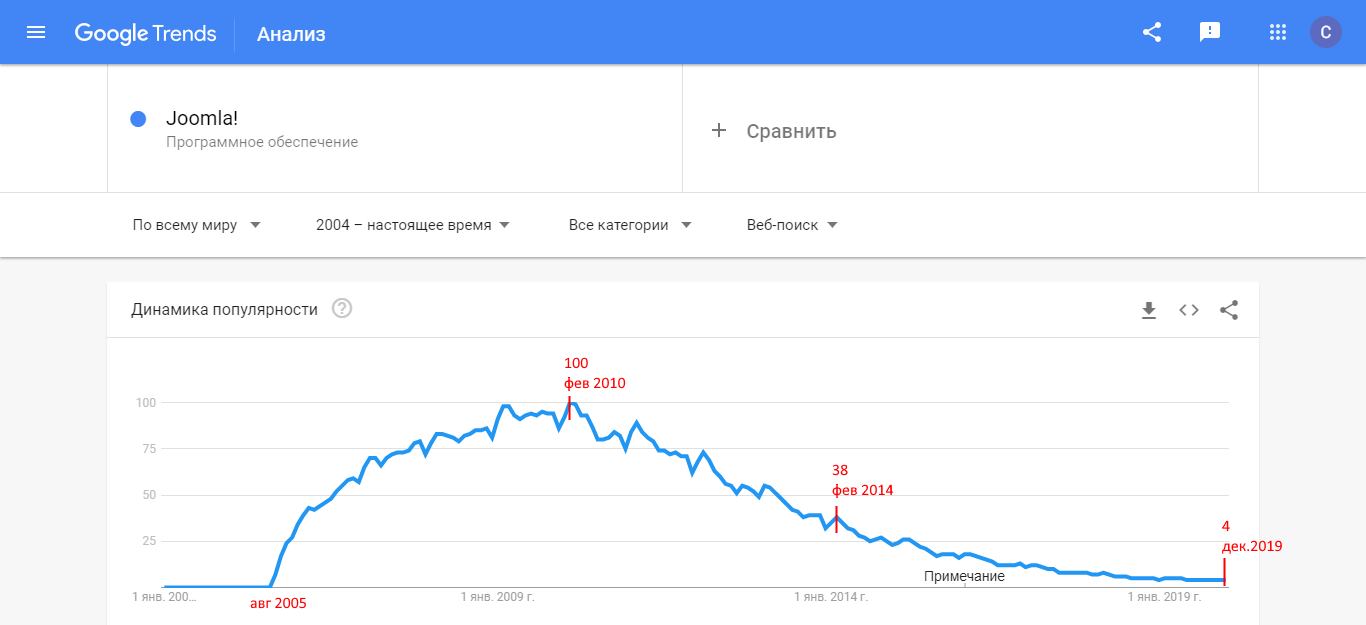
Task: Download the chart data as CSV
Action: pos(1149,310)
